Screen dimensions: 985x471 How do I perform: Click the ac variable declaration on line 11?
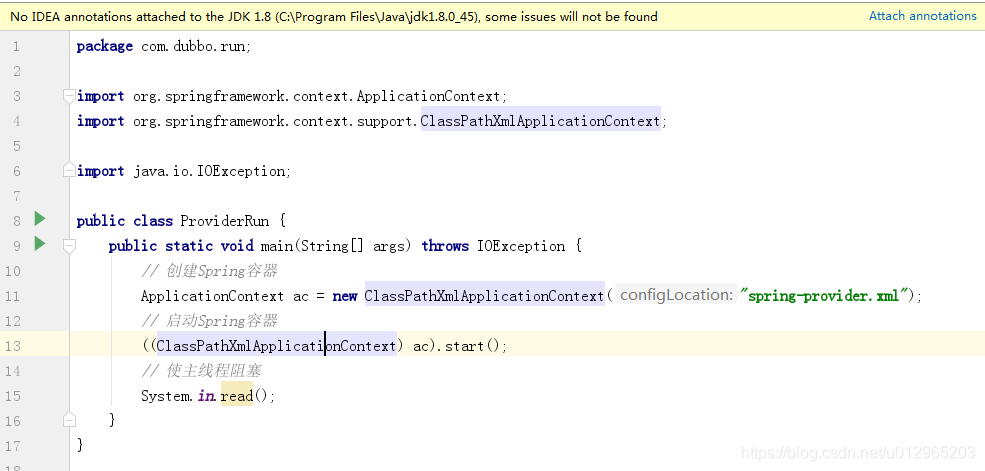(301, 296)
